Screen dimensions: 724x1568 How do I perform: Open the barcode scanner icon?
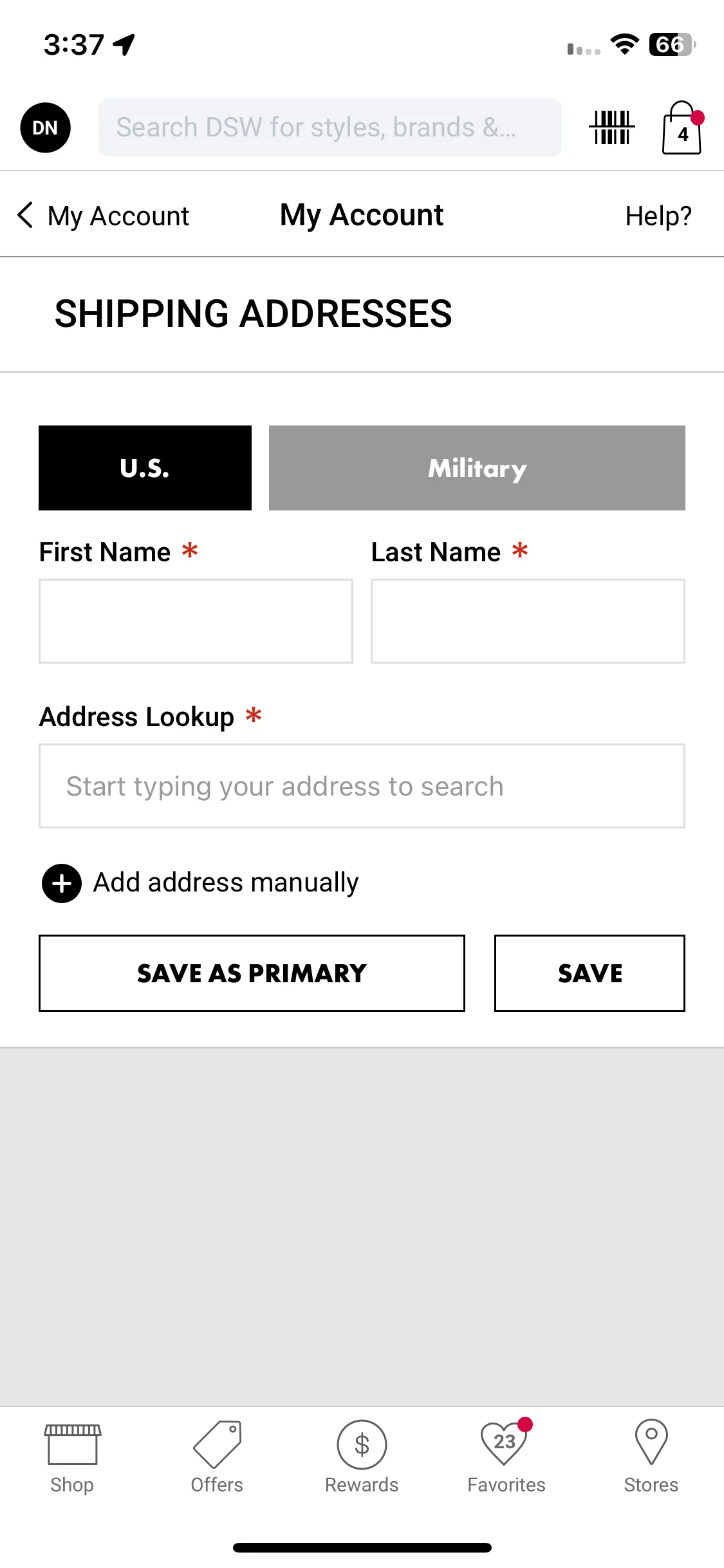[611, 127]
